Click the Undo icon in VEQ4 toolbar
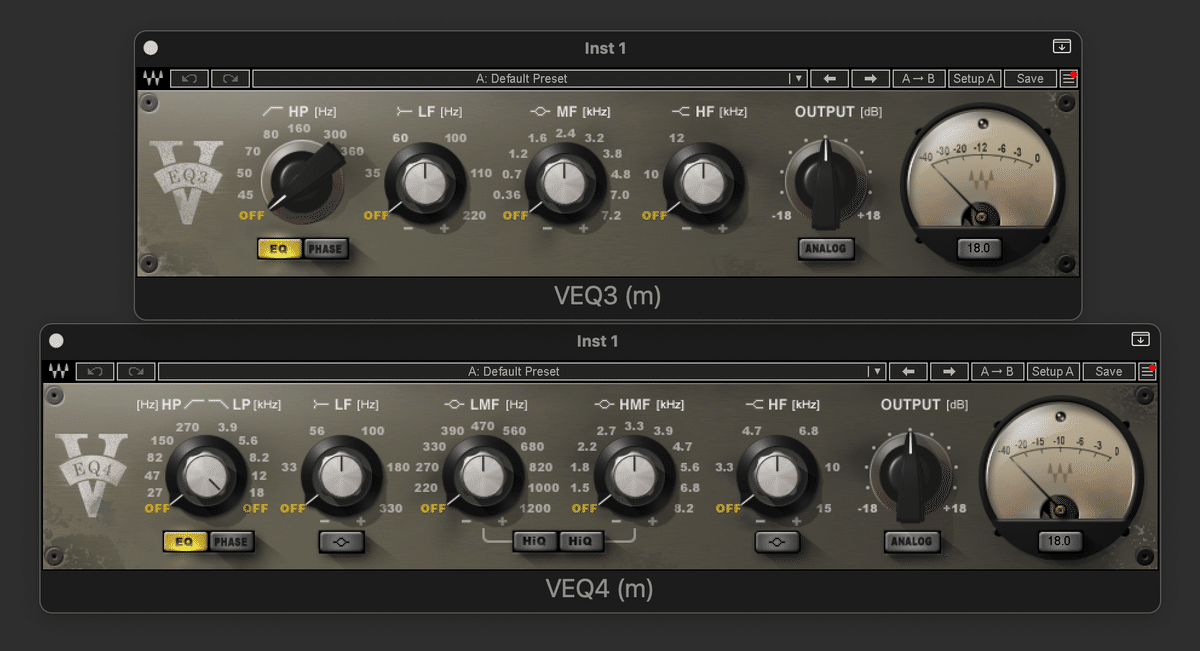Viewport: 1200px width, 651px height. (95, 371)
